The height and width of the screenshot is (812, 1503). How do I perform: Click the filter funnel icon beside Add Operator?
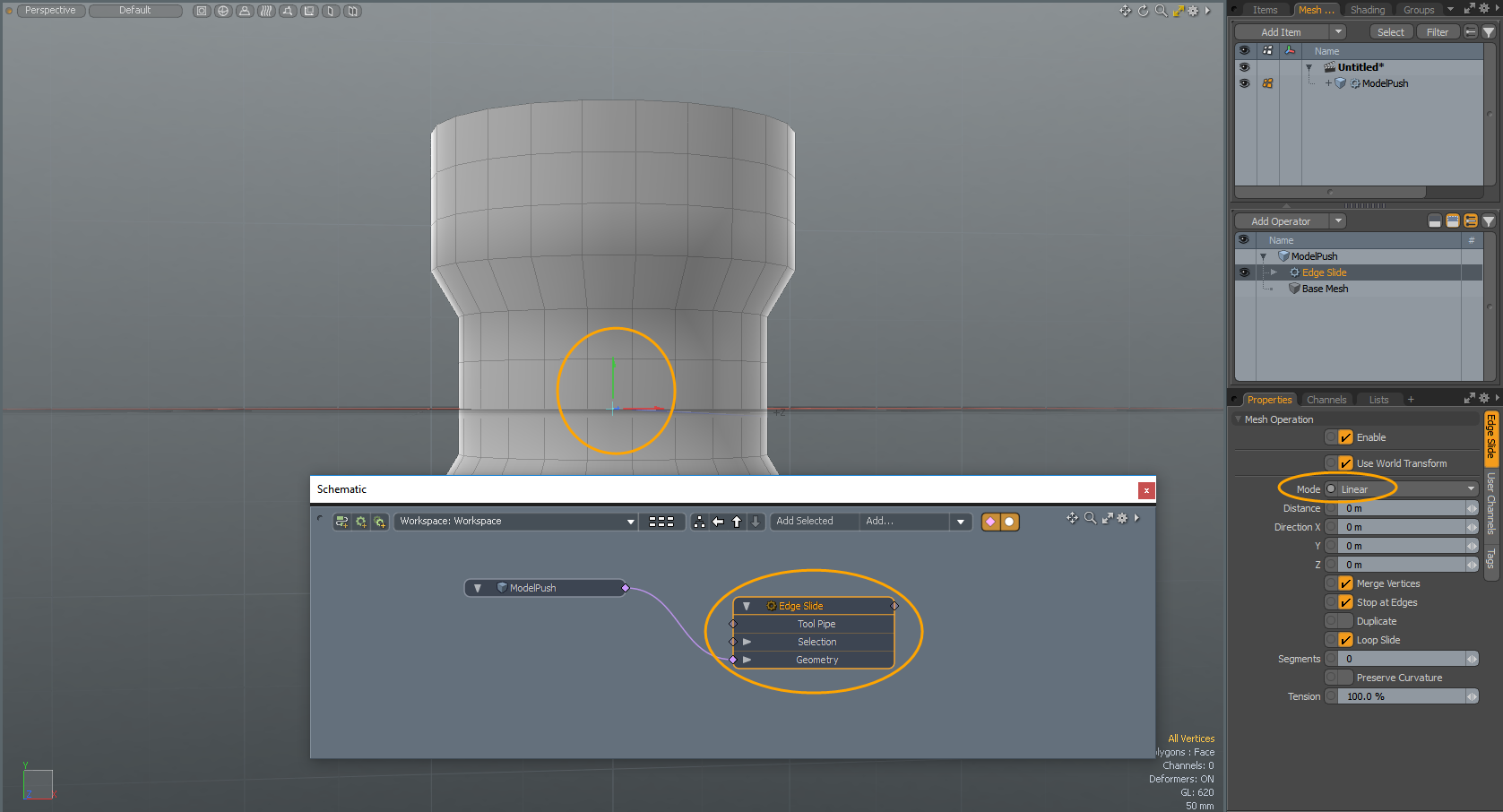pyautogui.click(x=1489, y=221)
